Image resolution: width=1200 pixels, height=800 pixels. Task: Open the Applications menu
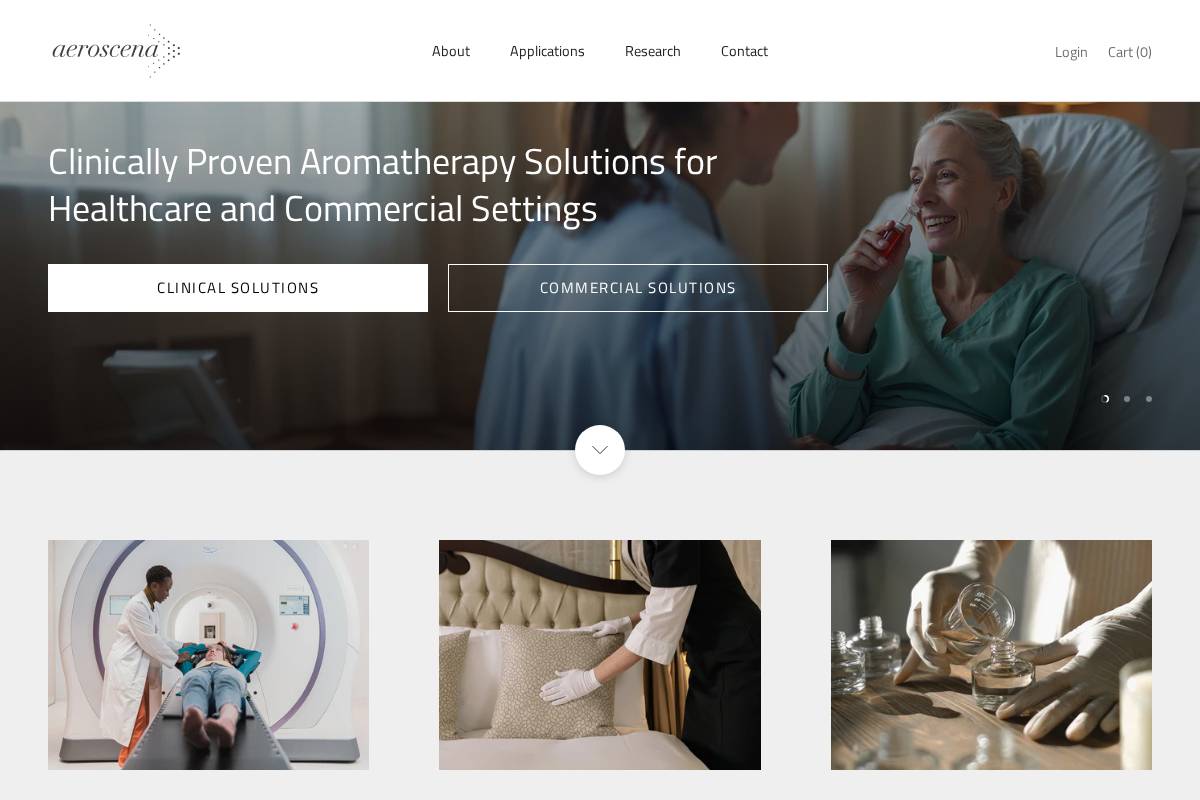[547, 51]
